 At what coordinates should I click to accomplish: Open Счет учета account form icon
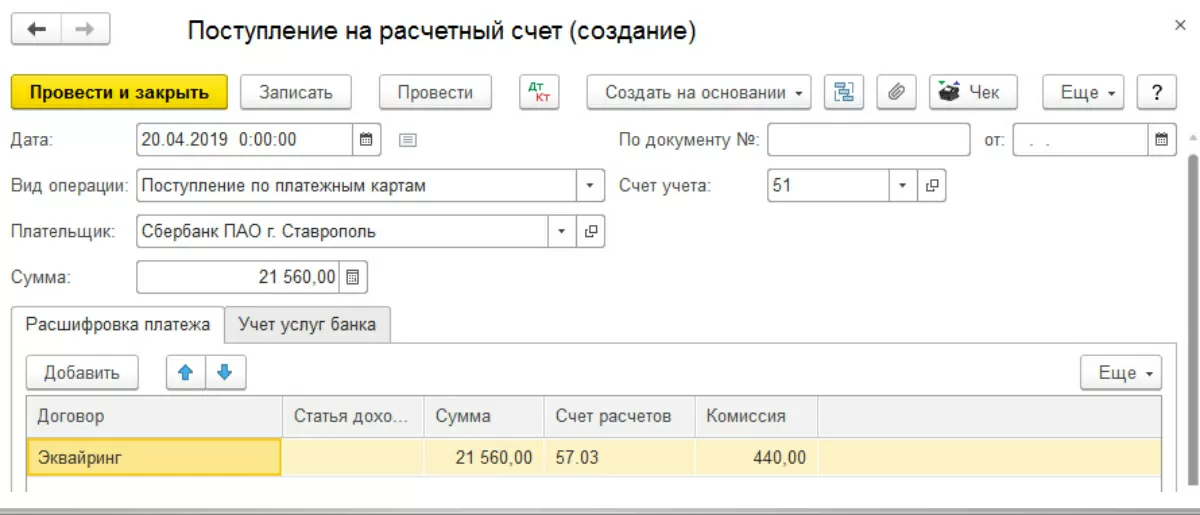pyautogui.click(x=931, y=186)
